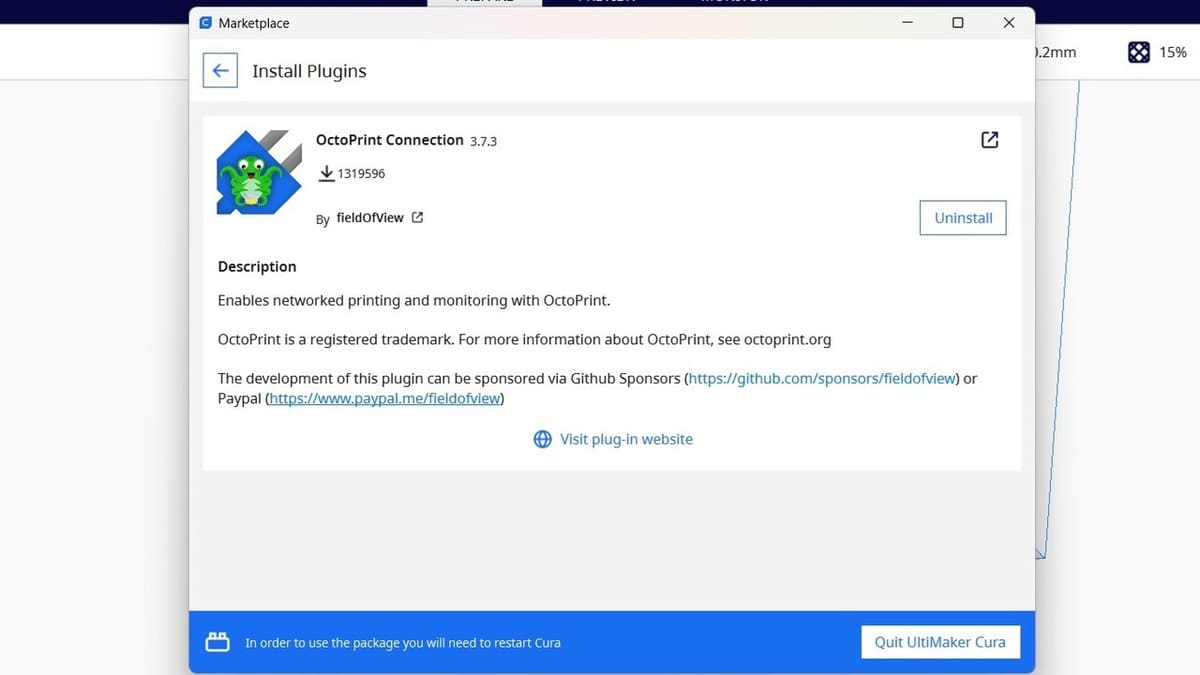Click the download count 1319596
This screenshot has width=1200, height=675.
click(361, 174)
